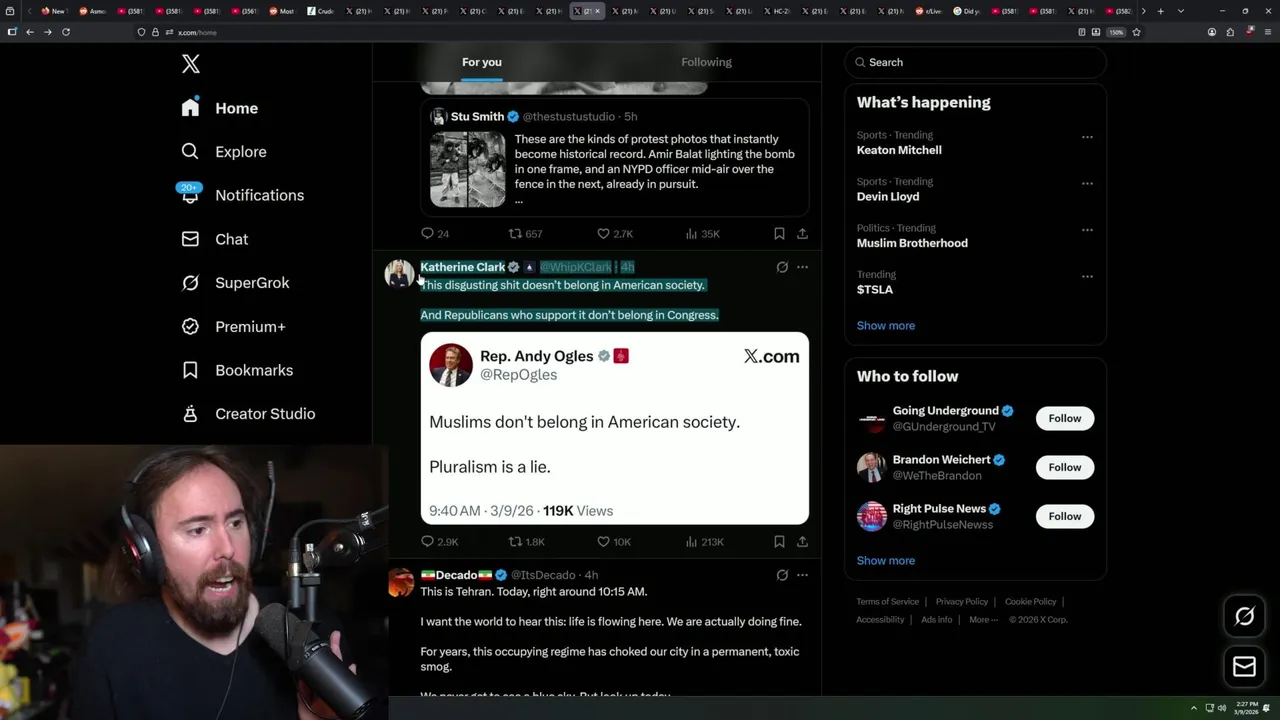
Task: Open the Explore page
Action: [x=223, y=152]
